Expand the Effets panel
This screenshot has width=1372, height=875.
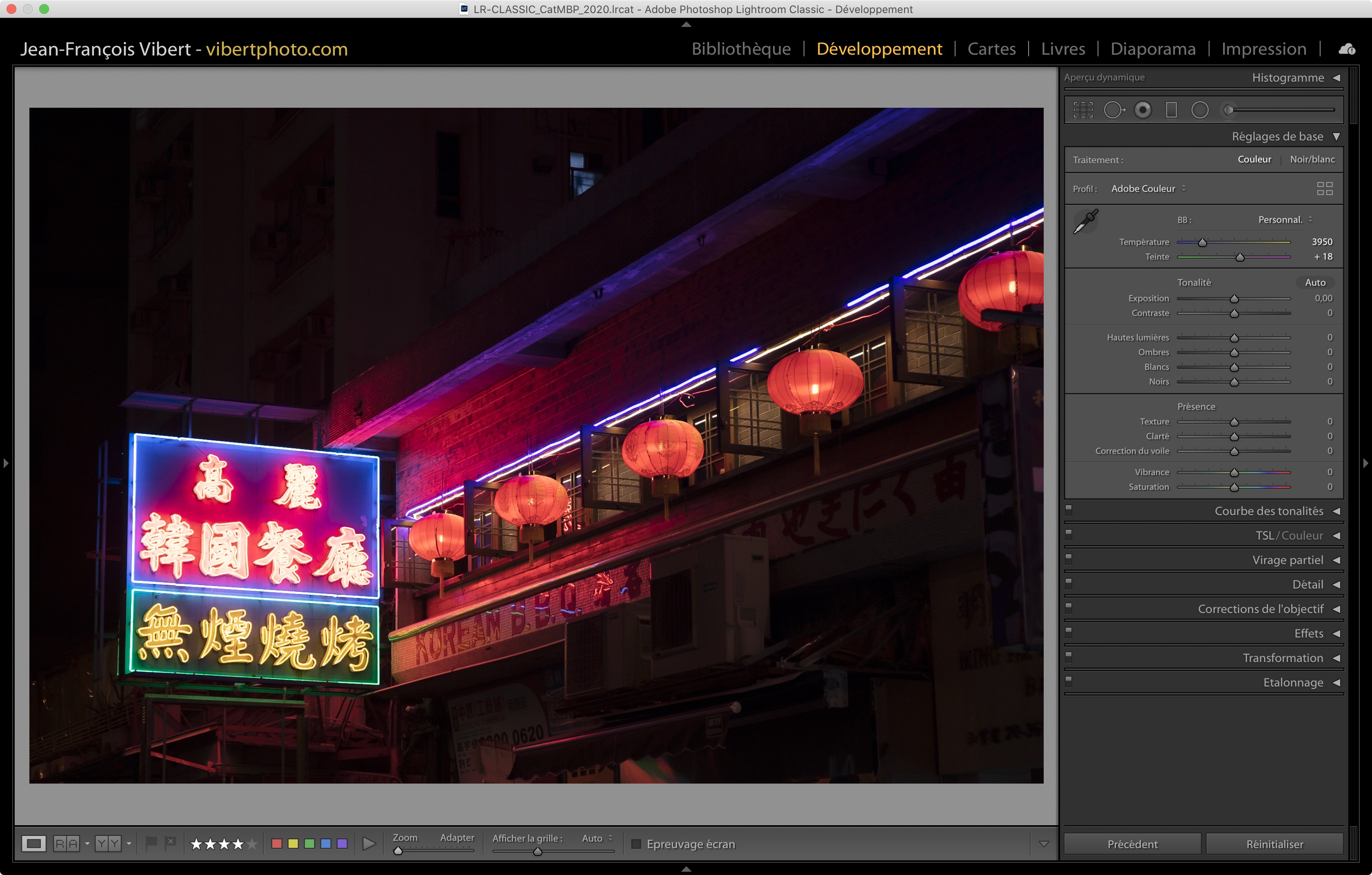(1308, 633)
